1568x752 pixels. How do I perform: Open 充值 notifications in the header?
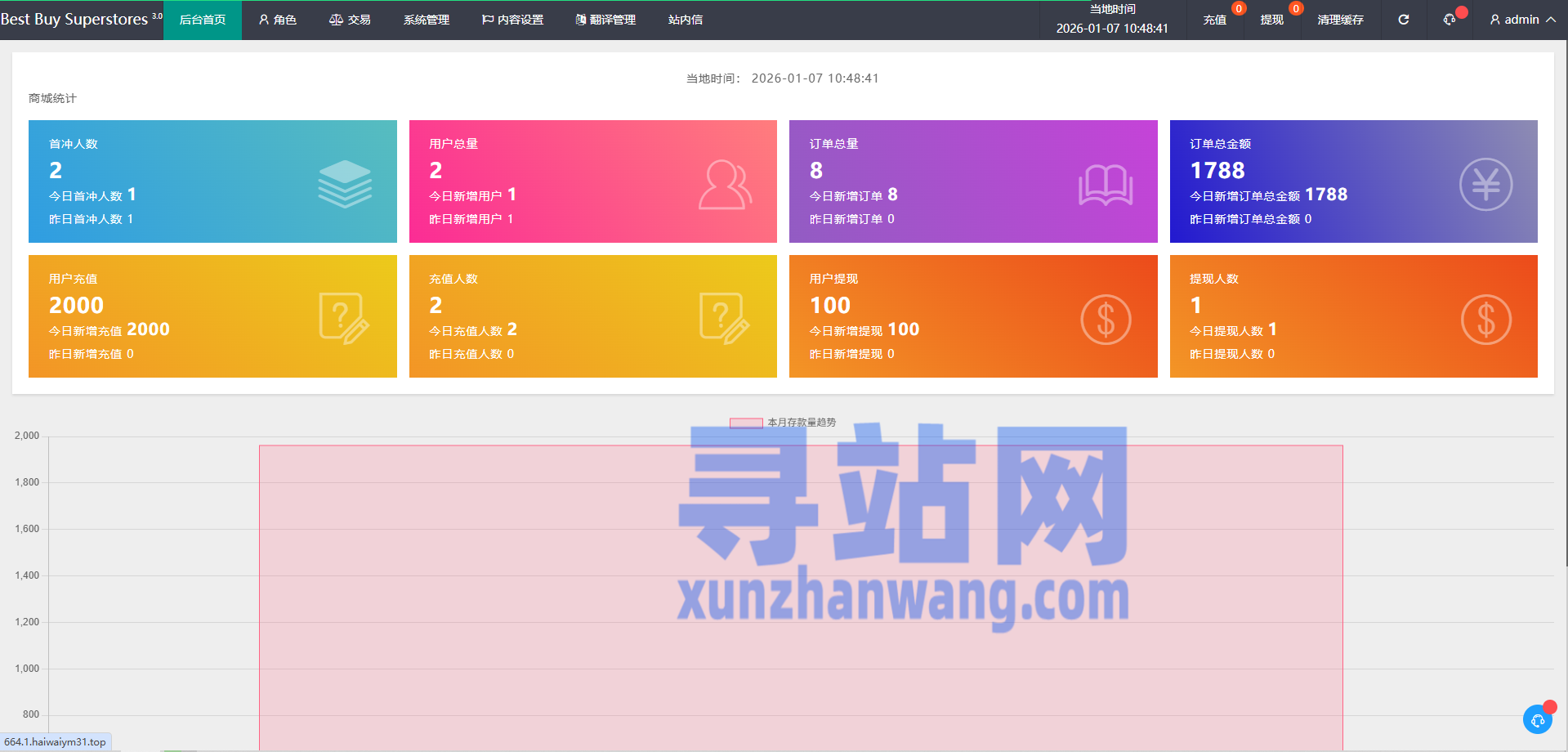tap(1214, 20)
